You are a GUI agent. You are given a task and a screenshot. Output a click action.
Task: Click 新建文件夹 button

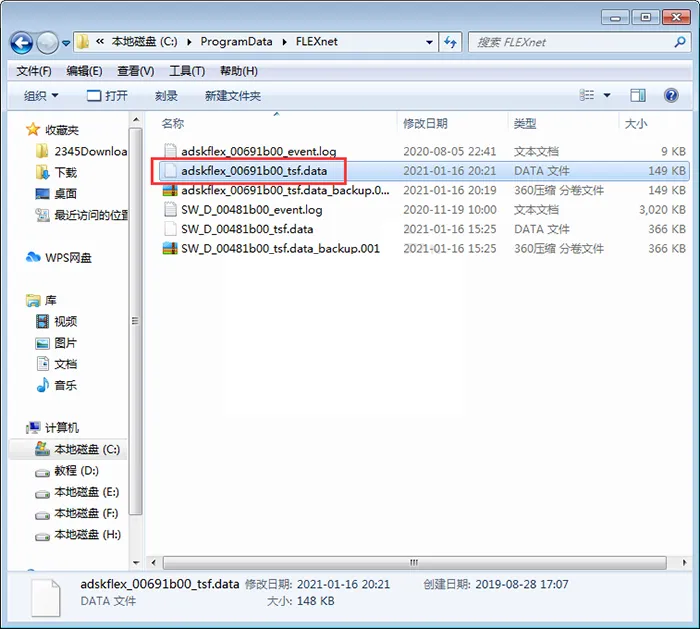coord(232,96)
